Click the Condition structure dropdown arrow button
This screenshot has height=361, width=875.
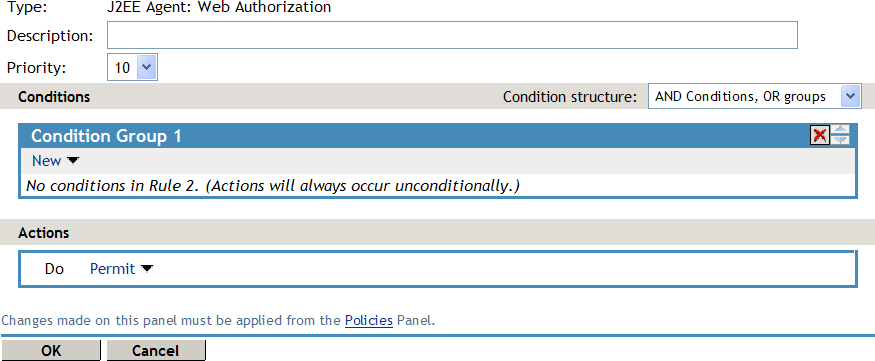click(850, 96)
